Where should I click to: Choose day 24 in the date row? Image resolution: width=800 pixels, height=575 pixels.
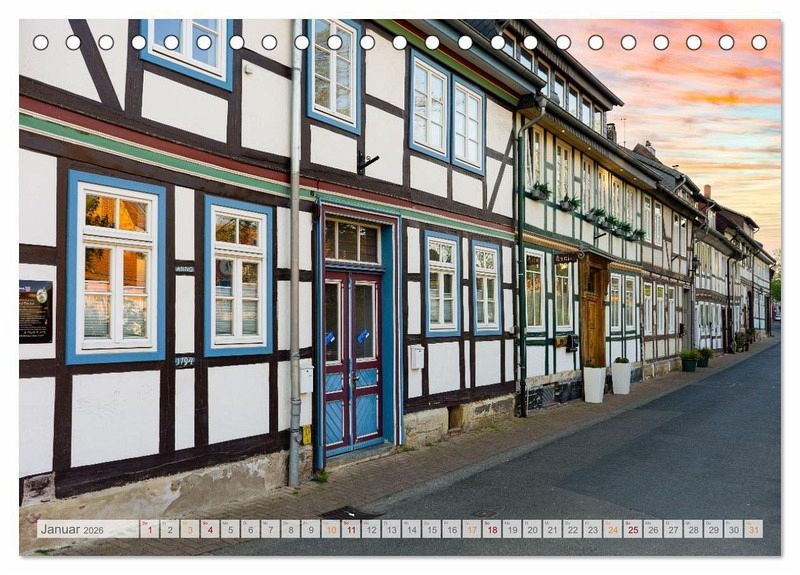[612, 529]
